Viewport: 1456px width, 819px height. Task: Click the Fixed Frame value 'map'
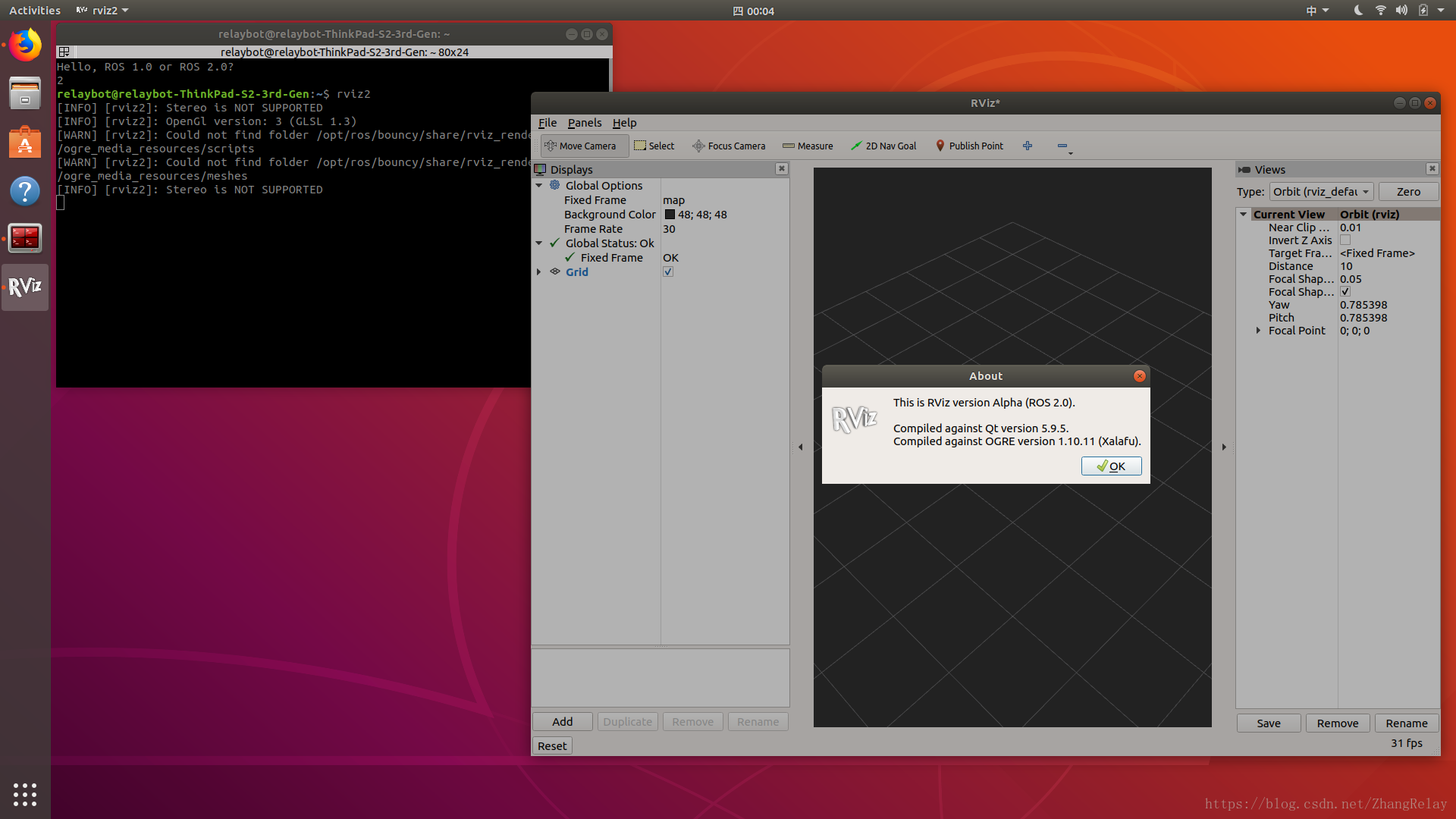674,200
